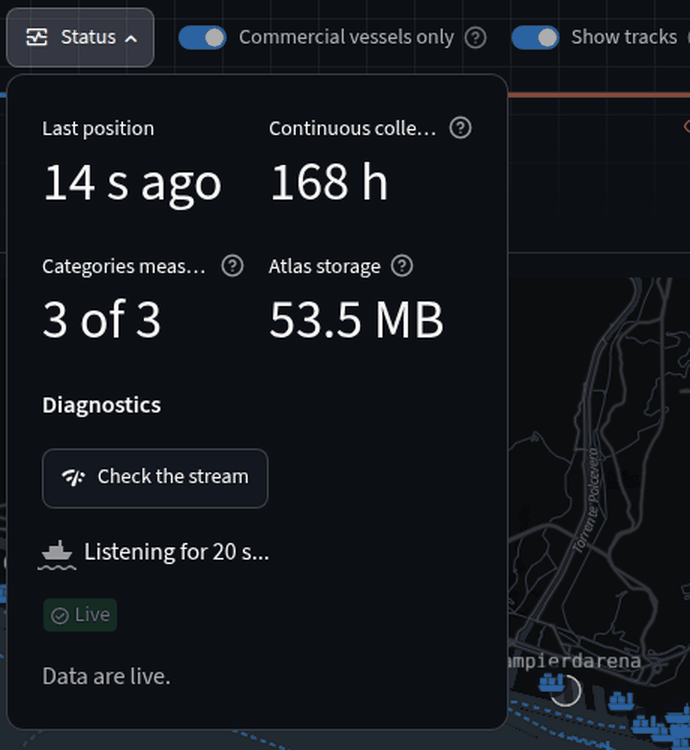
Task: Click the ship icon beside Listening text
Action: click(x=57, y=554)
